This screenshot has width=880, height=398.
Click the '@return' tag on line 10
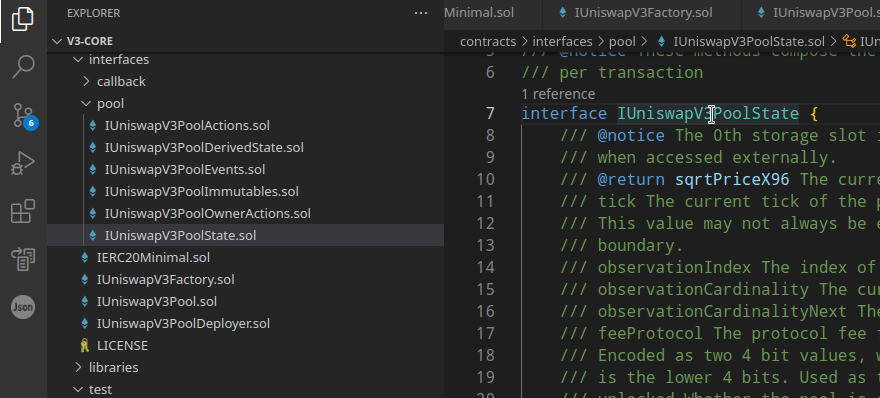[631, 179]
